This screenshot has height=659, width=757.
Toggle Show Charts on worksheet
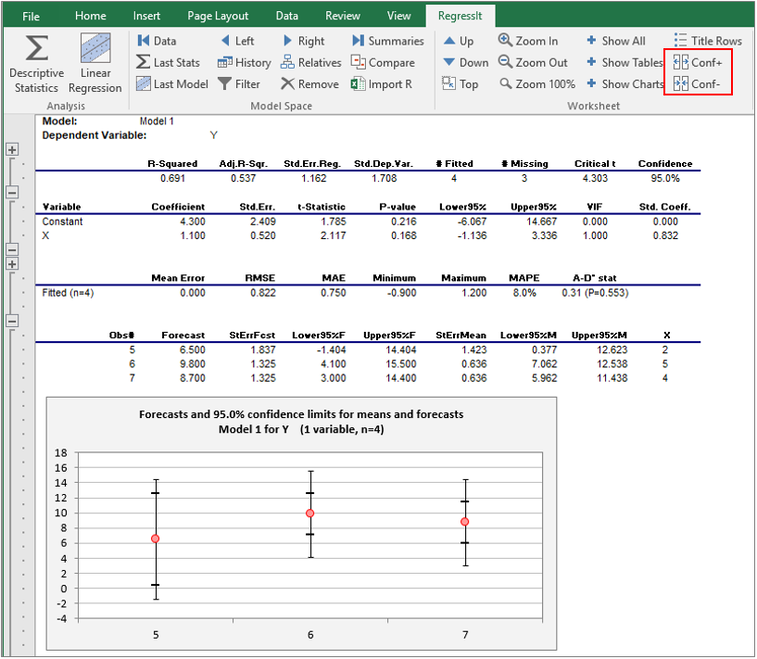(x=625, y=84)
